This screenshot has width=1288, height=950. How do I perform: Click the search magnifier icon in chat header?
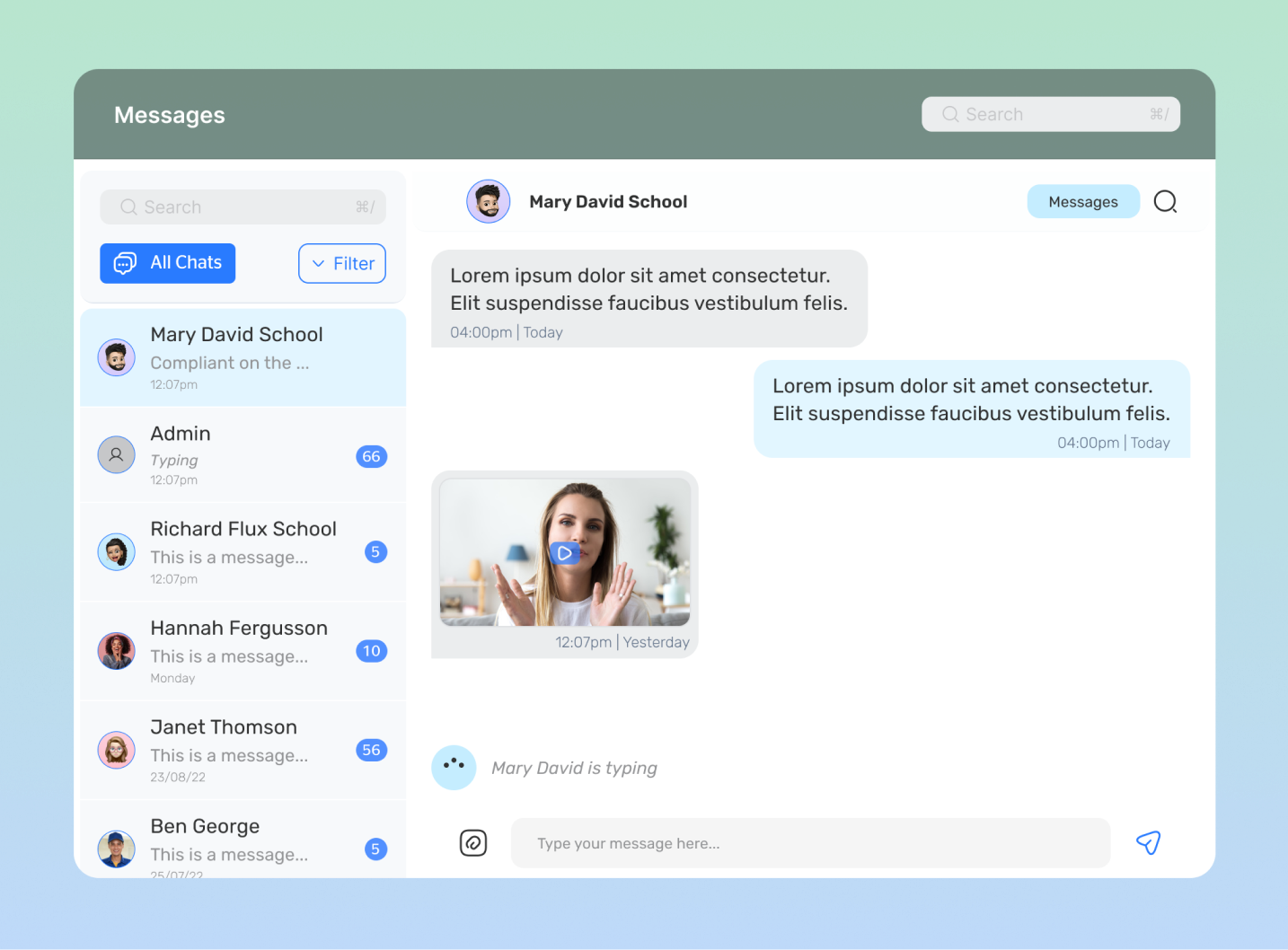[1165, 202]
